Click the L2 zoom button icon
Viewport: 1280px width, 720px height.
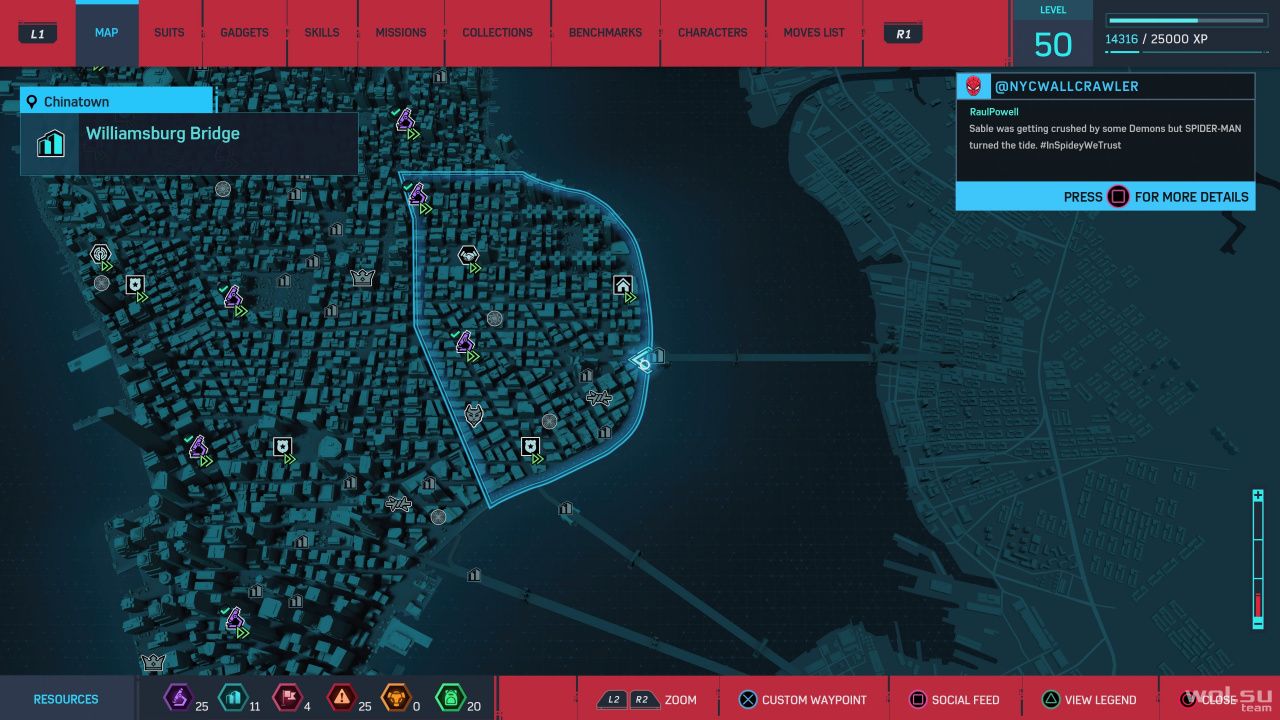click(x=611, y=700)
